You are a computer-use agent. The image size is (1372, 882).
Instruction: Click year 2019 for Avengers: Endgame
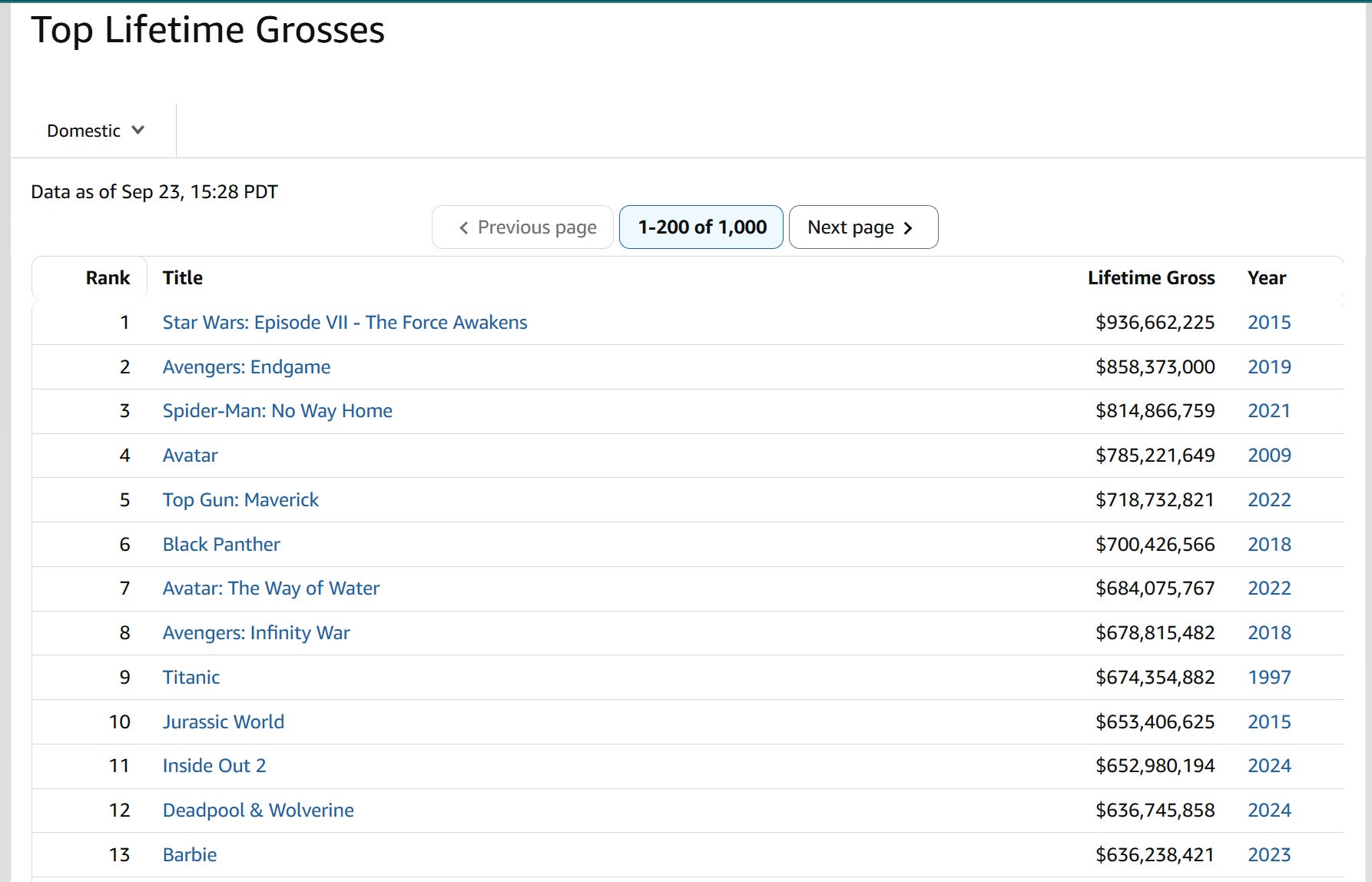point(1269,367)
